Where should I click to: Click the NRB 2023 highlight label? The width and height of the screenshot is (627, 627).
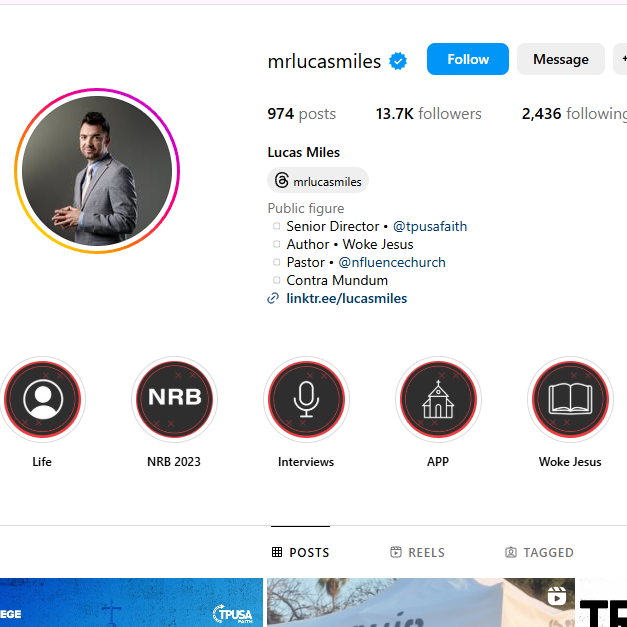174,461
